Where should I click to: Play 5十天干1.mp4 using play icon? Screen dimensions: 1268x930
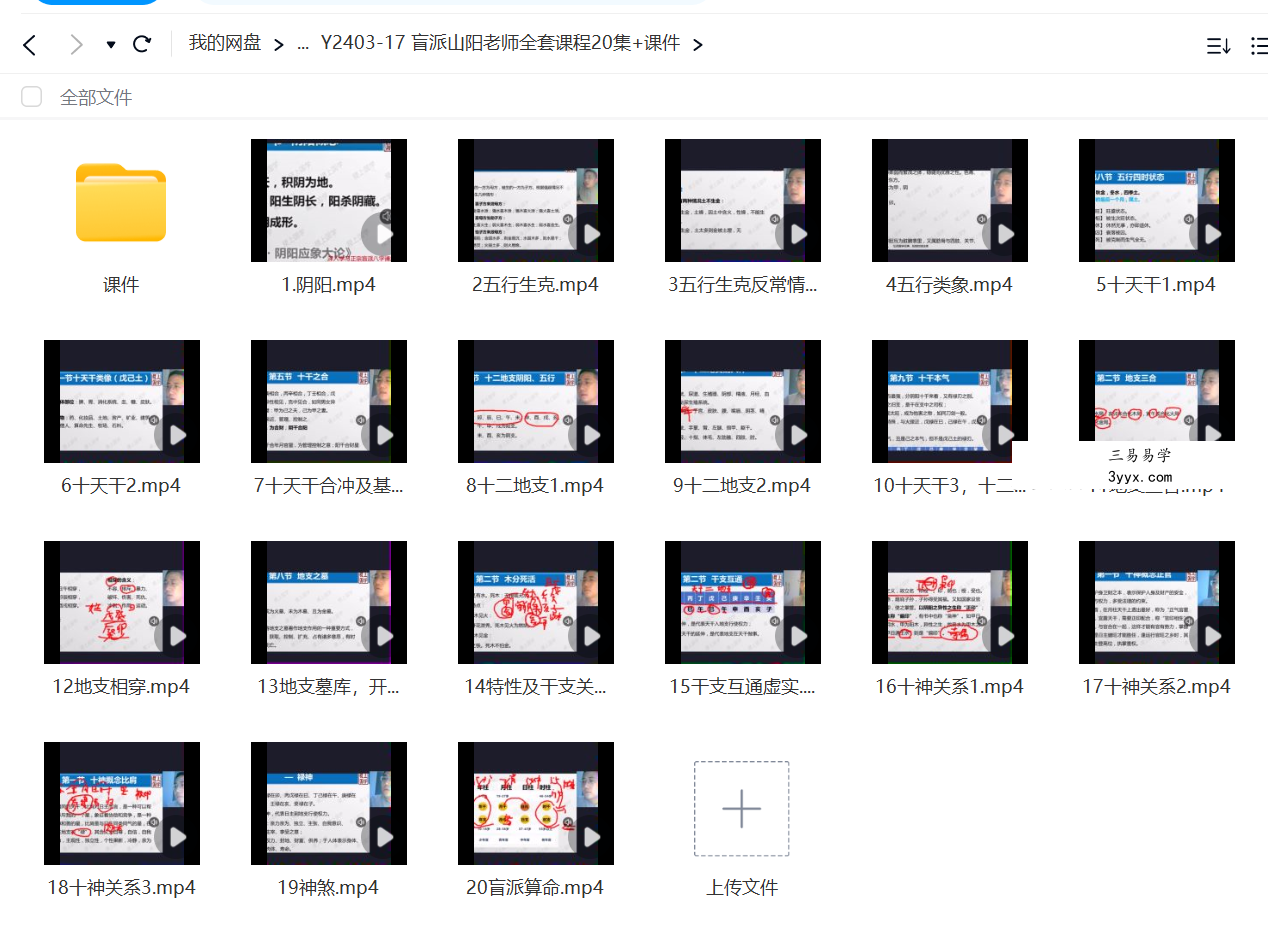1213,234
